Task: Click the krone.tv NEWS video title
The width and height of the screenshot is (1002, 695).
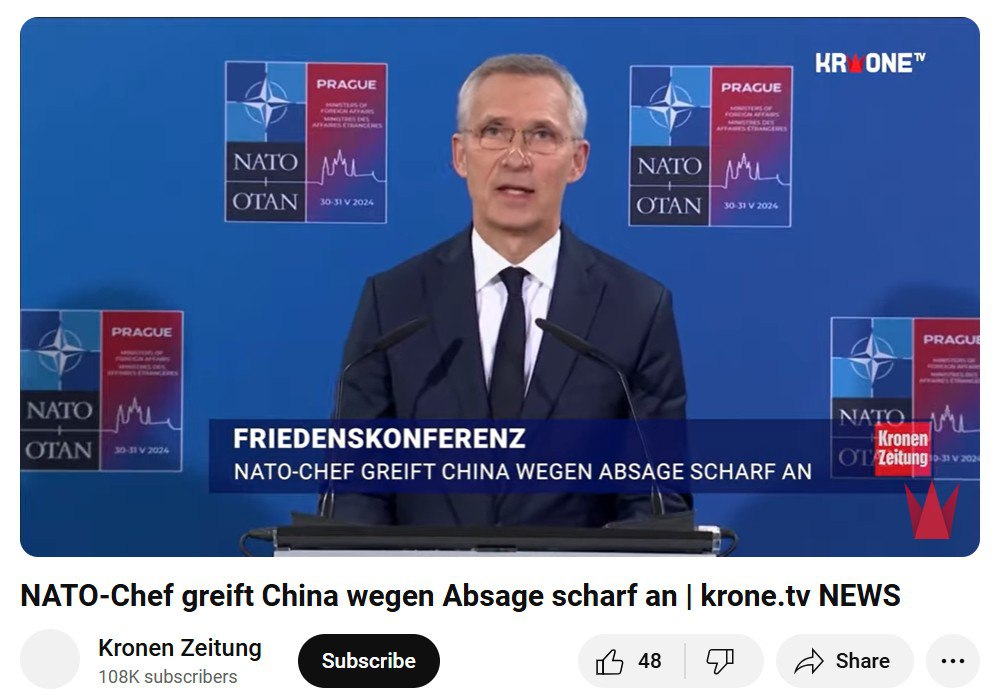Action: pos(460,595)
